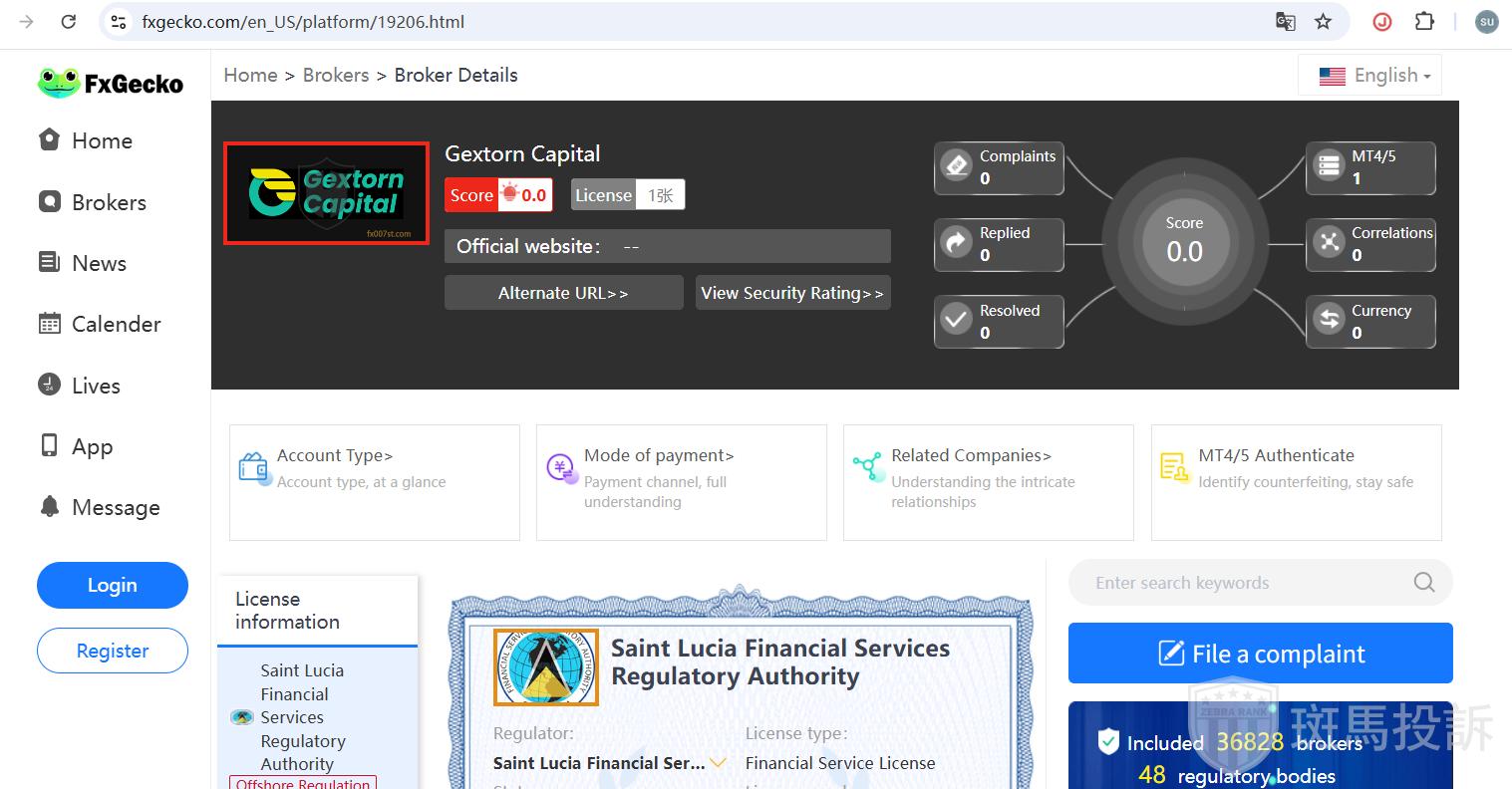Click the Resolved checkmark icon
This screenshot has height=789, width=1512.
click(x=957, y=320)
